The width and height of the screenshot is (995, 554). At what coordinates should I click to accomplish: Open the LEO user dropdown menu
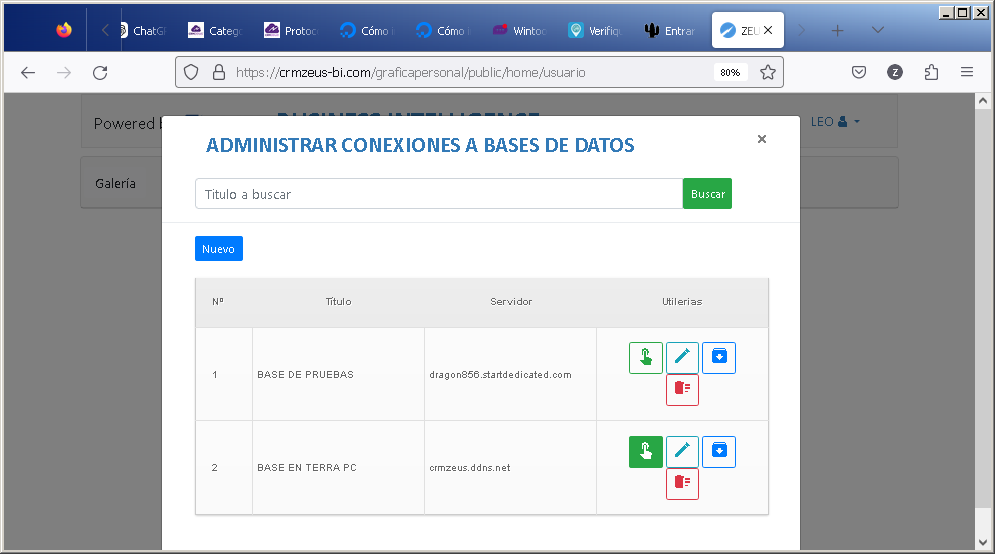click(x=835, y=122)
